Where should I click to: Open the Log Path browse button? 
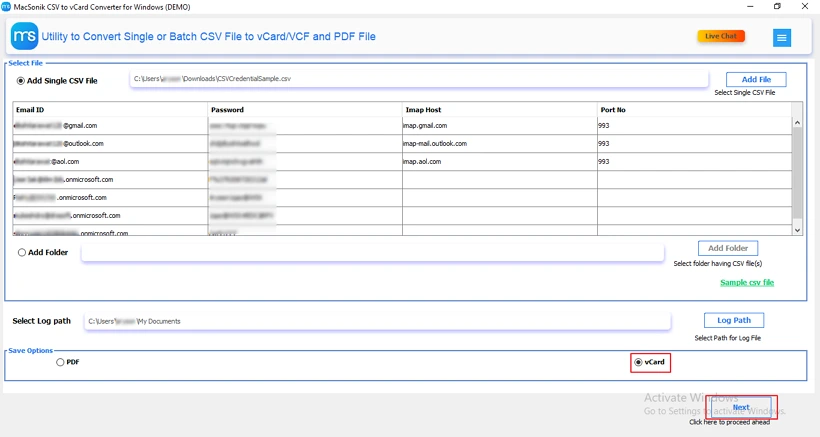coord(734,320)
